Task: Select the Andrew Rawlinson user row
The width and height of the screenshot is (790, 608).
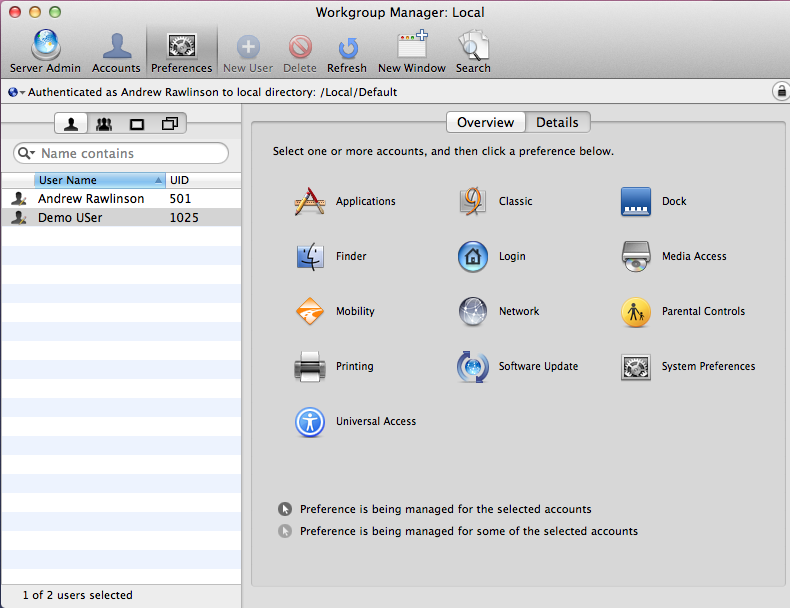Action: (121, 199)
